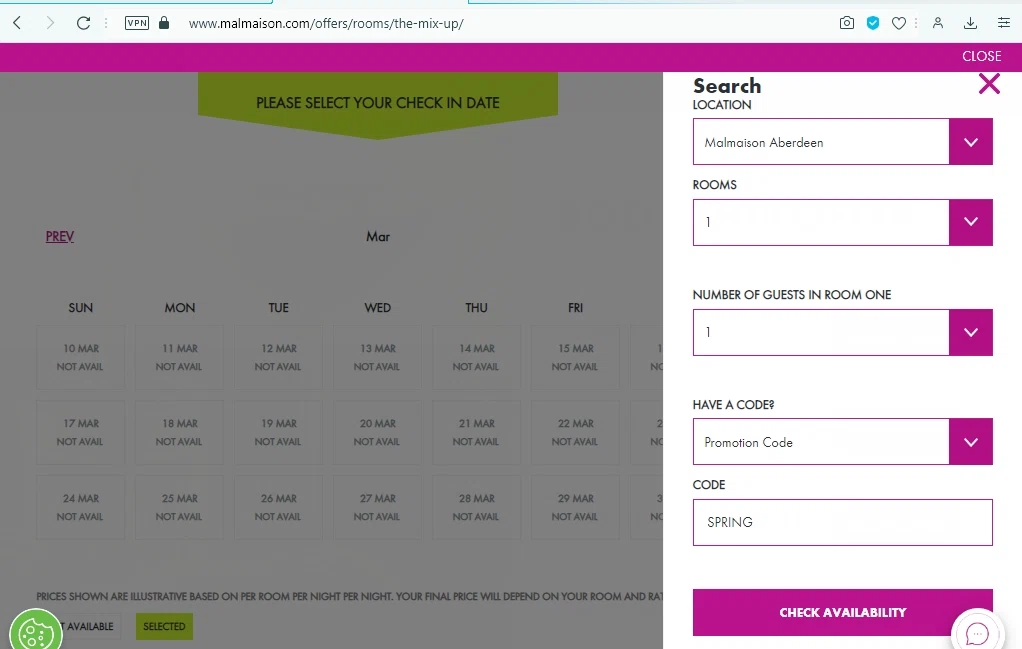This screenshot has width=1022, height=649.
Task: Click the green SELECTED legend box
Action: [x=164, y=626]
